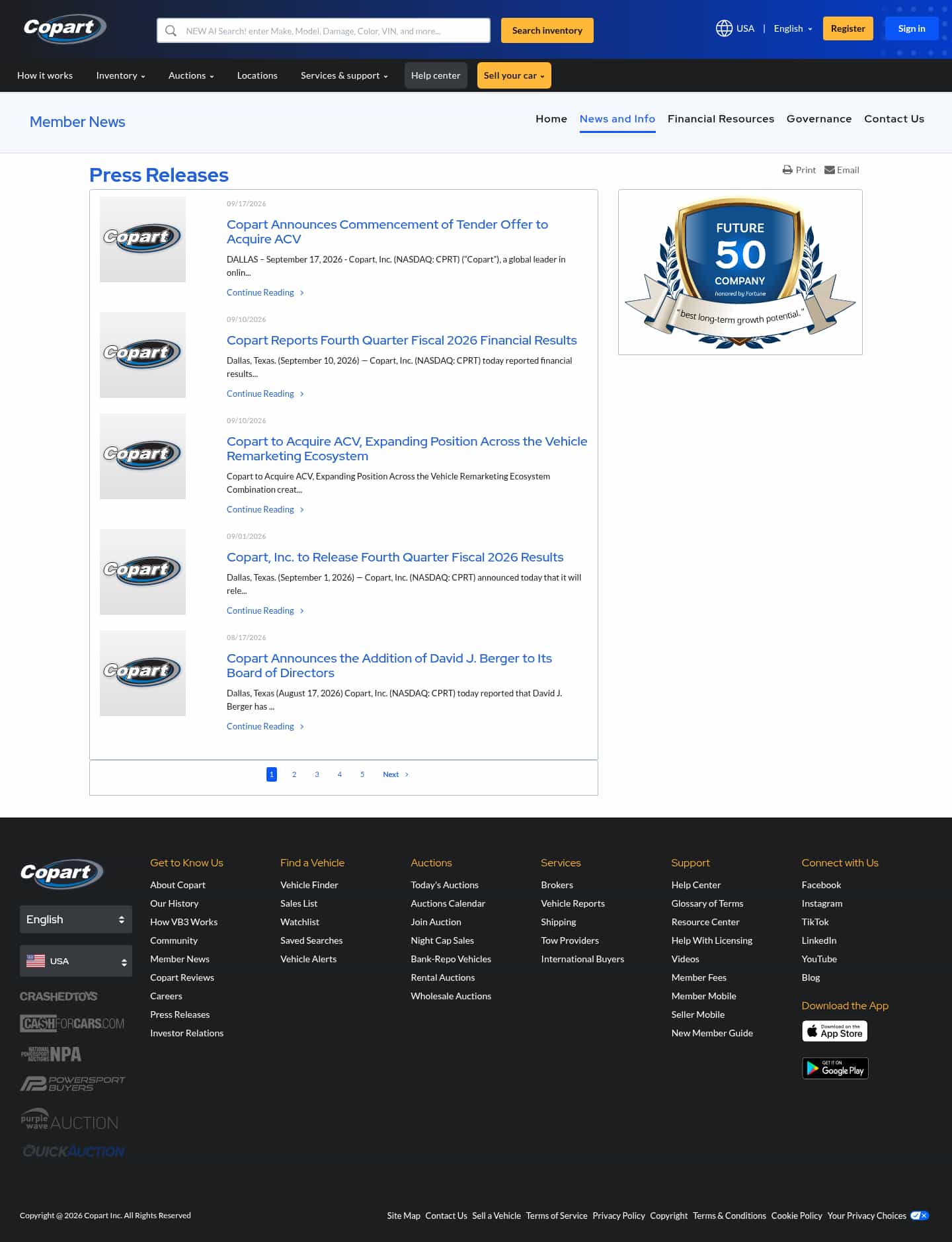The width and height of the screenshot is (952, 1242).
Task: Click Next in the pagination
Action: tap(396, 774)
